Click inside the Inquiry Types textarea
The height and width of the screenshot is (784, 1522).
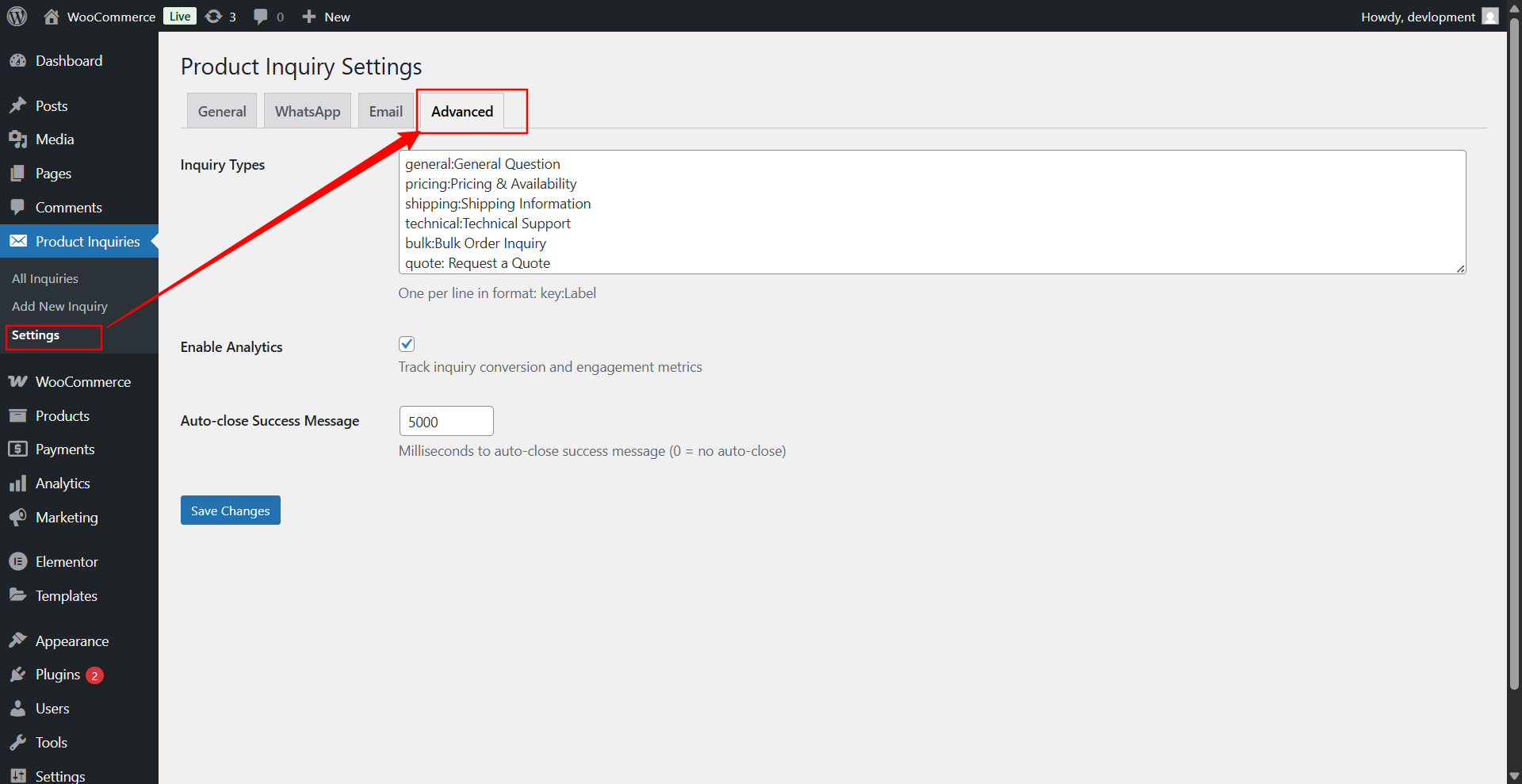click(931, 212)
